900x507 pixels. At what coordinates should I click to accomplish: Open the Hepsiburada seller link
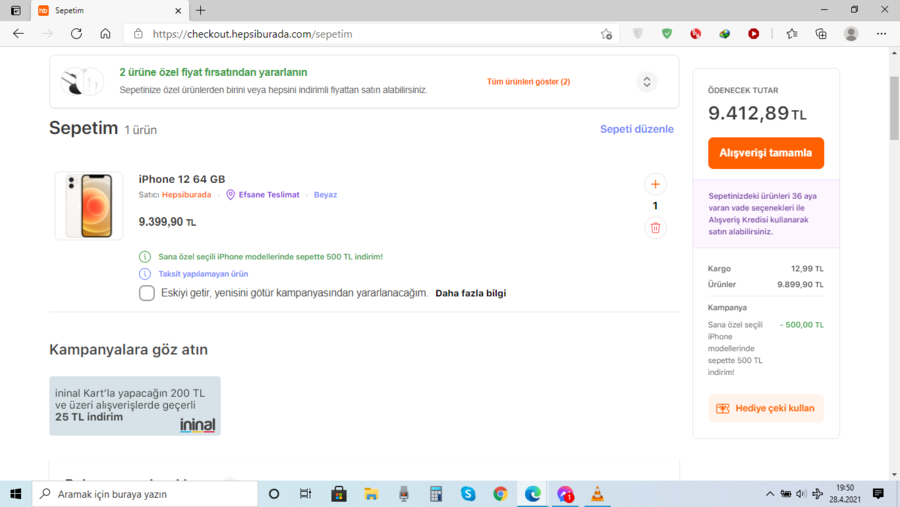click(186, 195)
